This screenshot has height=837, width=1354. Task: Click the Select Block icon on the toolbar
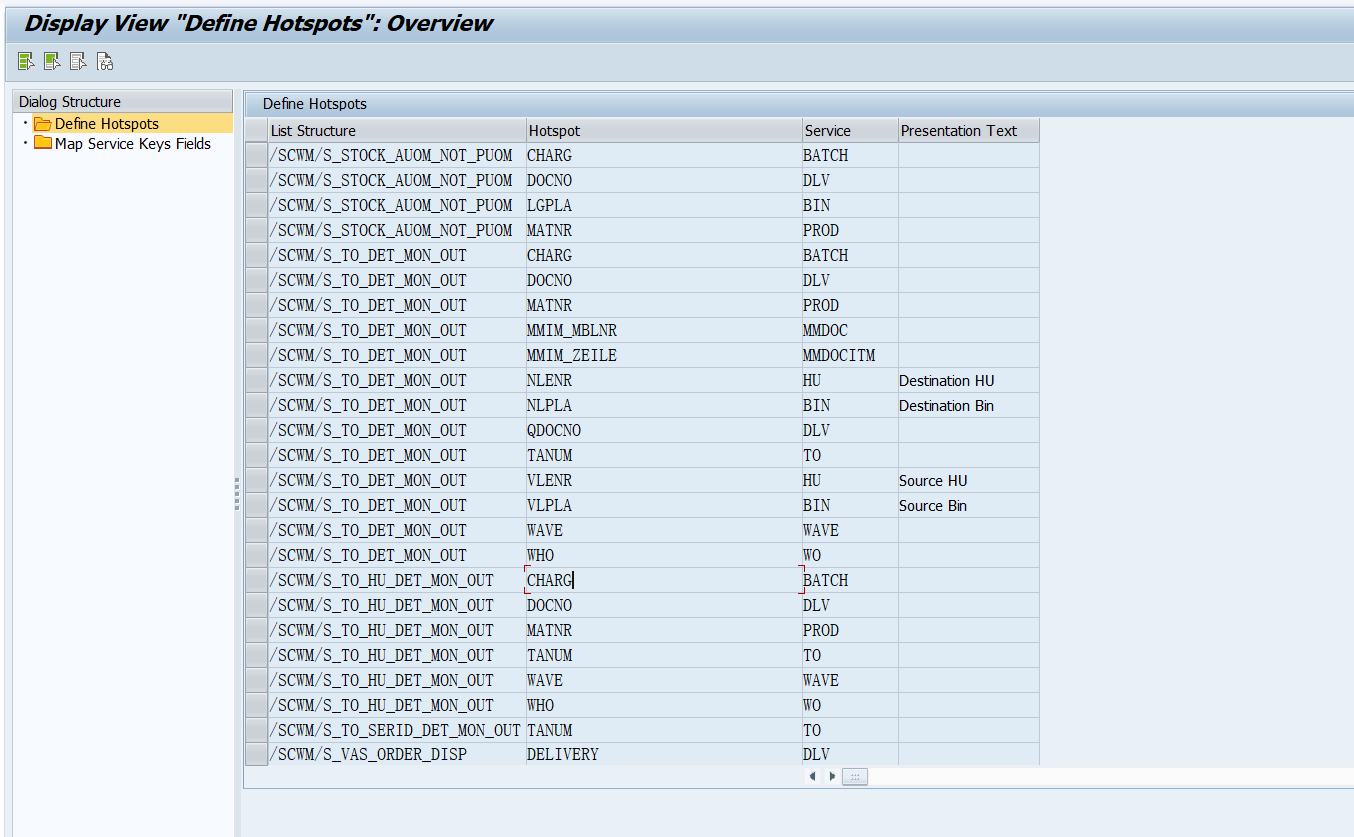[x=52, y=61]
